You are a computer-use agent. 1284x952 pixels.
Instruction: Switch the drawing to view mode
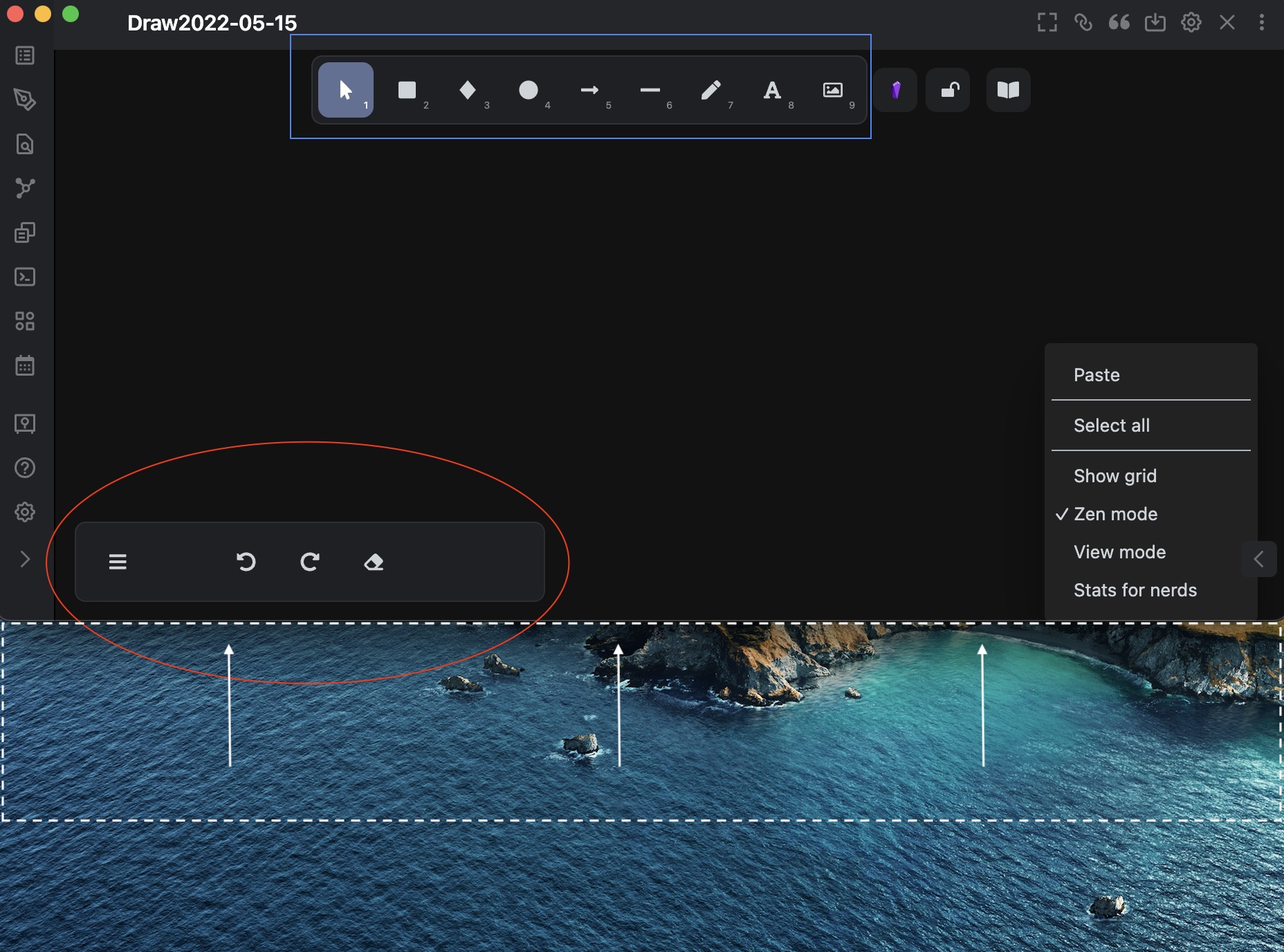click(x=1119, y=552)
